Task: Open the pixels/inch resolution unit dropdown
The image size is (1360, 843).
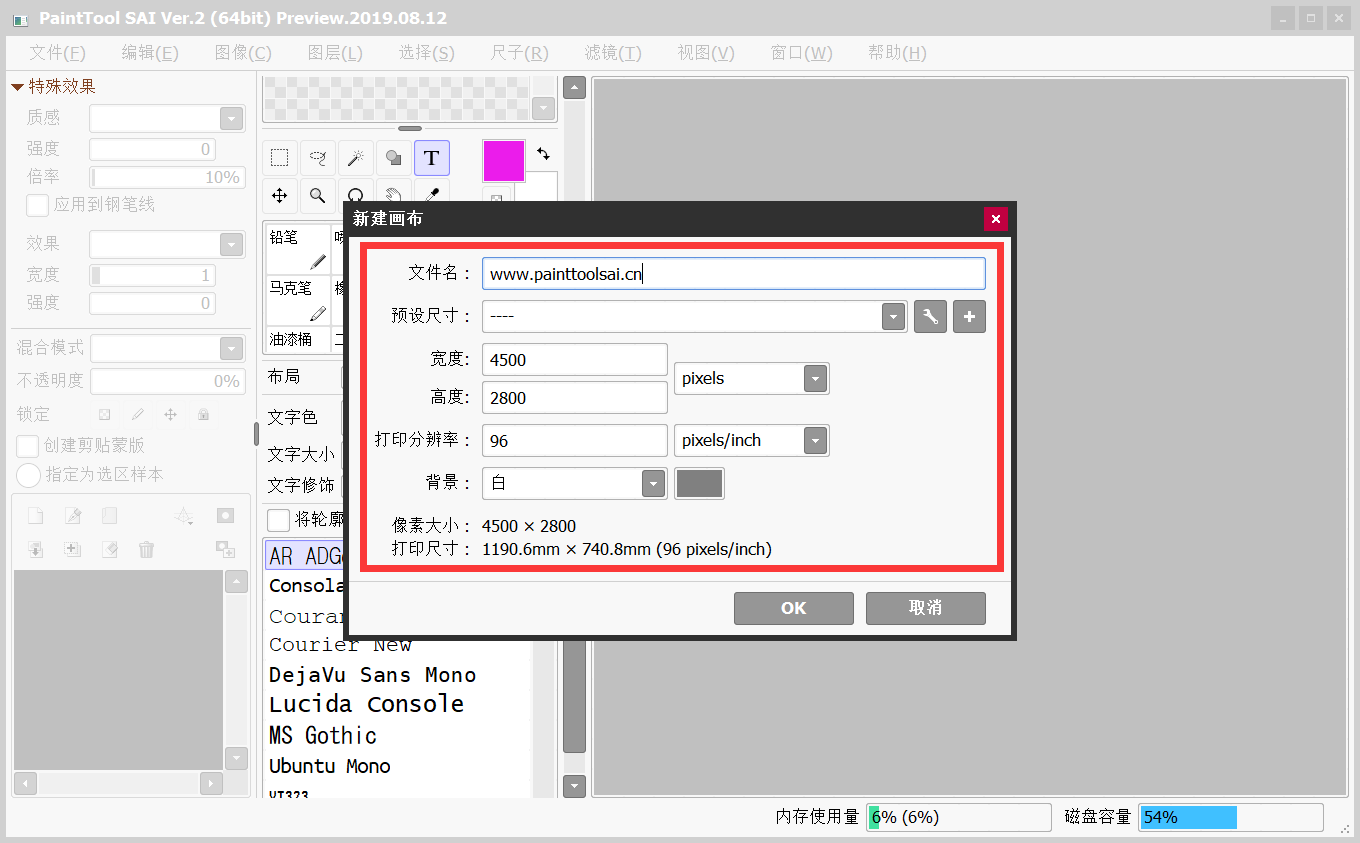Action: point(816,441)
